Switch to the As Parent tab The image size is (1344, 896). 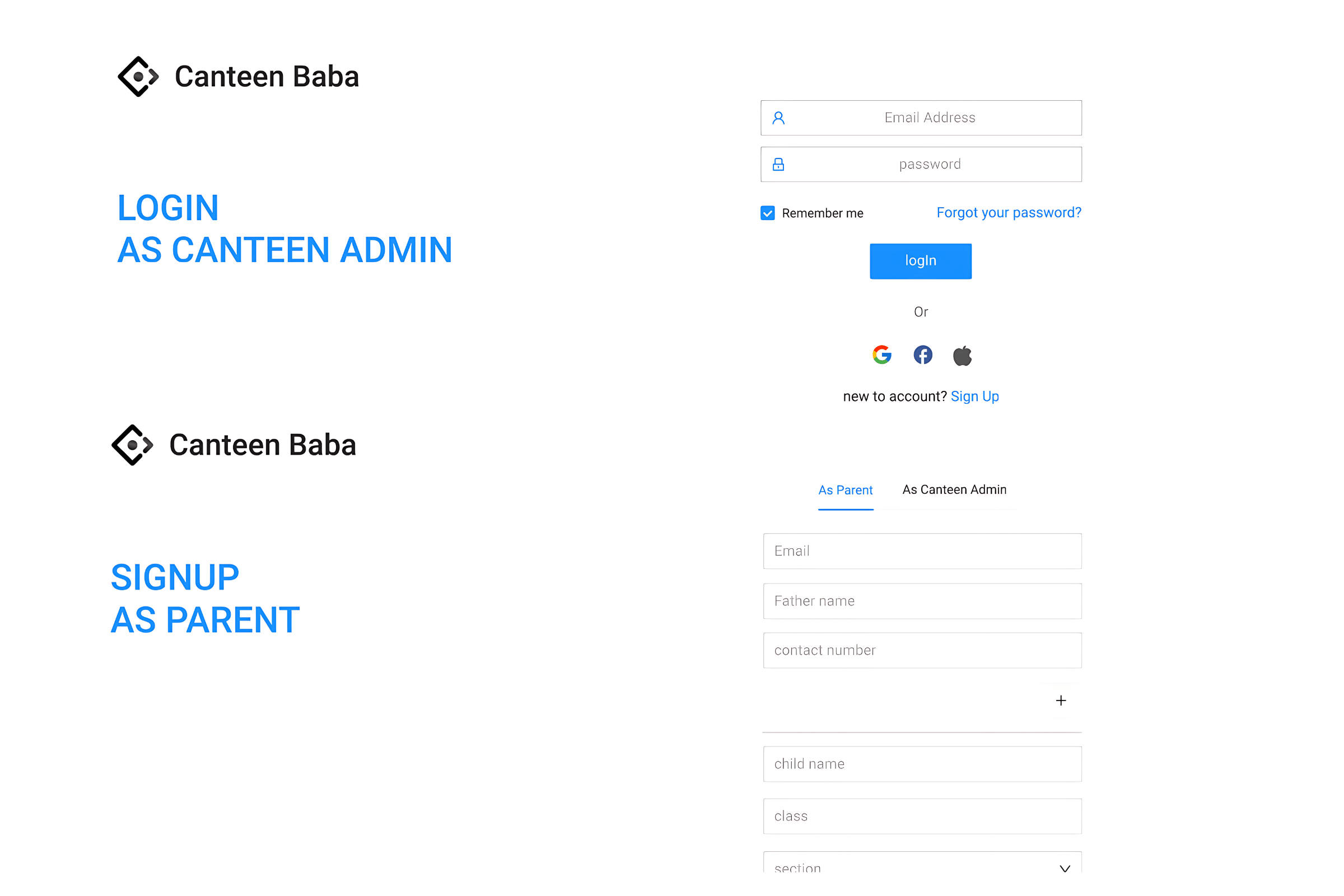click(x=845, y=491)
